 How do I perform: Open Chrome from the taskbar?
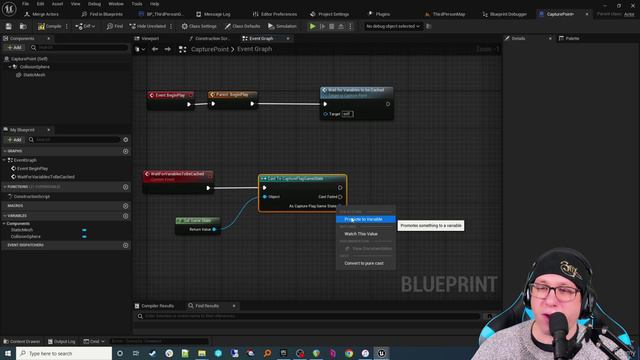click(349, 353)
